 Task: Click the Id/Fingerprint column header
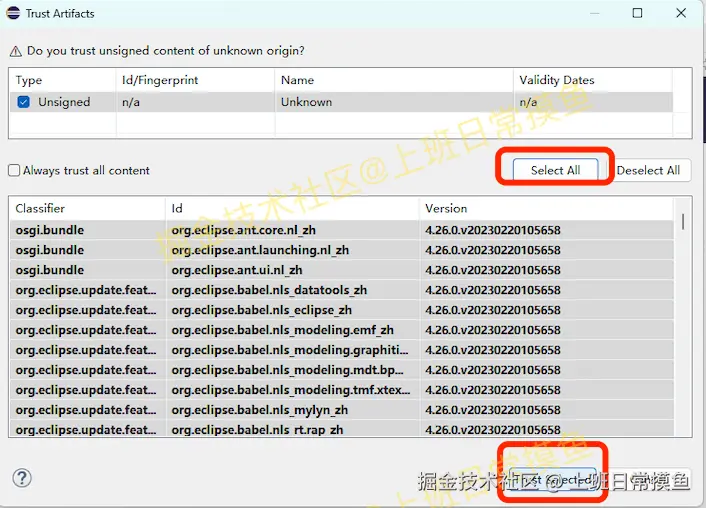click(x=195, y=80)
